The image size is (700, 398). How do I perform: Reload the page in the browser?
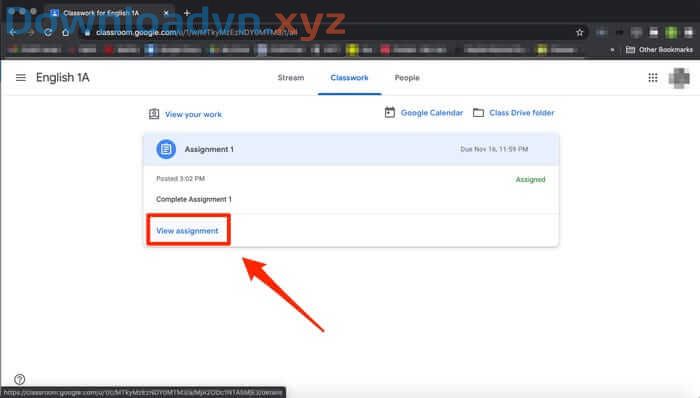[48, 33]
